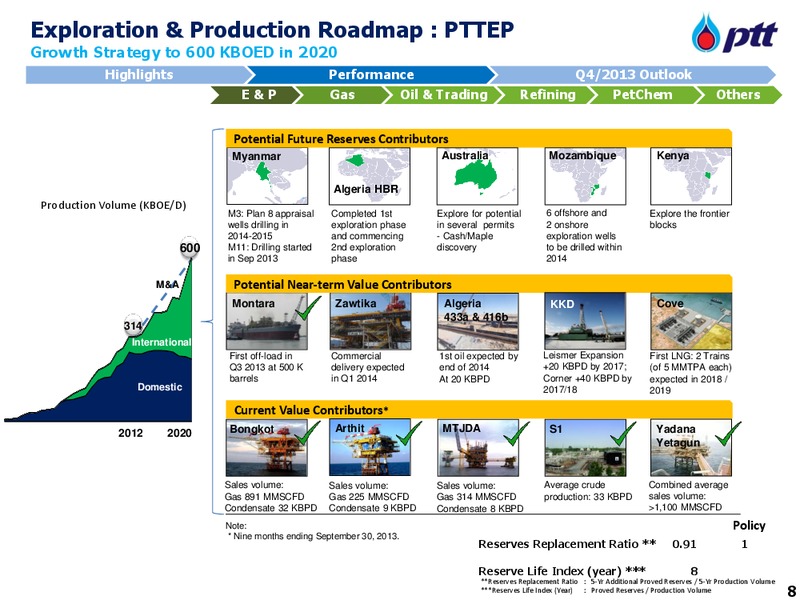800x600 pixels.
Task: Click the Algeria HBR map thumbnail
Action: tap(369, 176)
